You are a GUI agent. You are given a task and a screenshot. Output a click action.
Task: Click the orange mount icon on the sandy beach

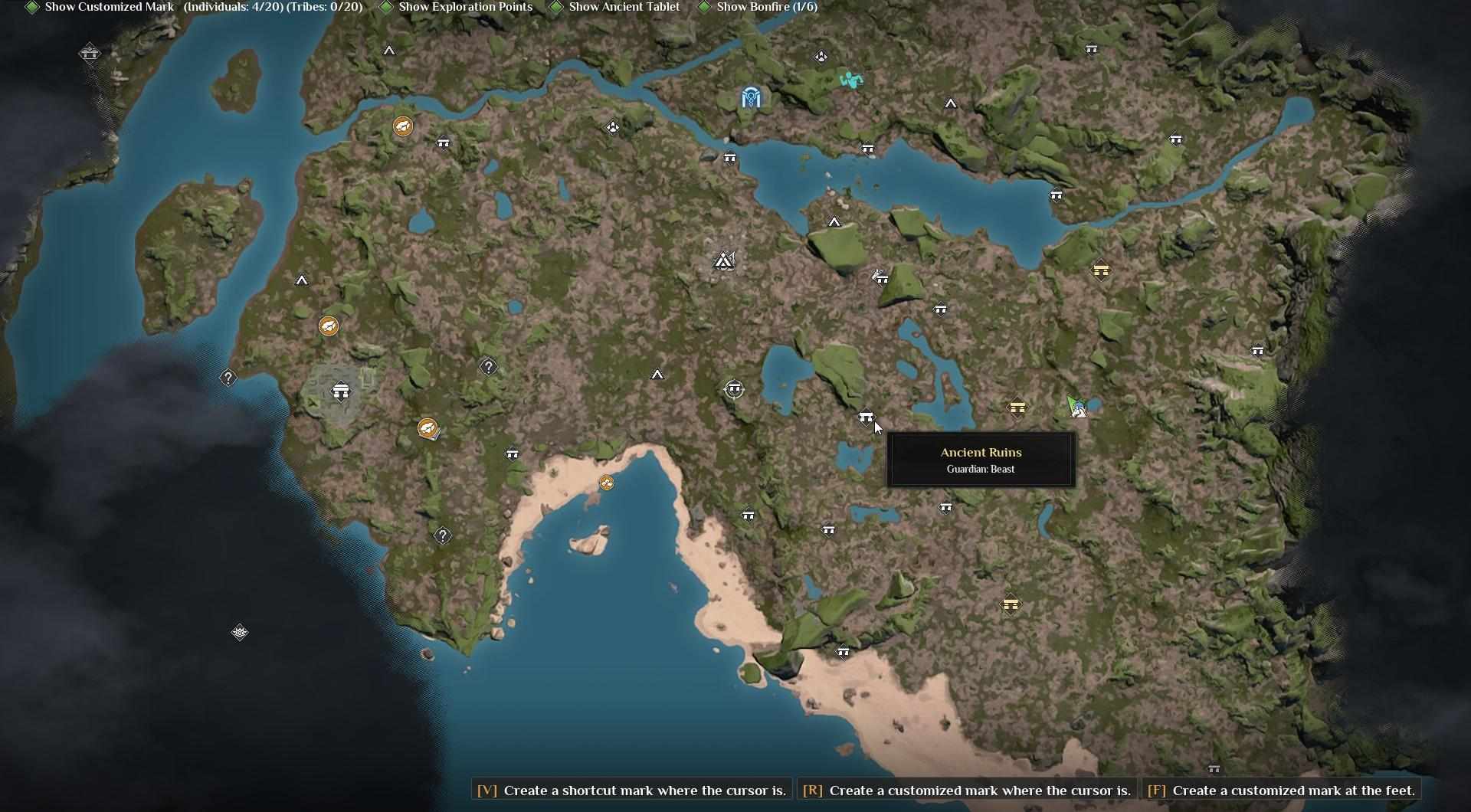point(606,483)
